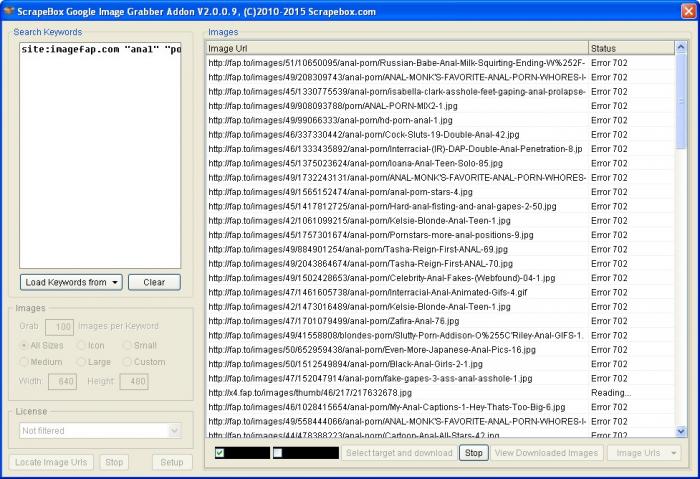The width and height of the screenshot is (700, 479).
Task: Click the Images per Keyword label
Action: tap(118, 326)
